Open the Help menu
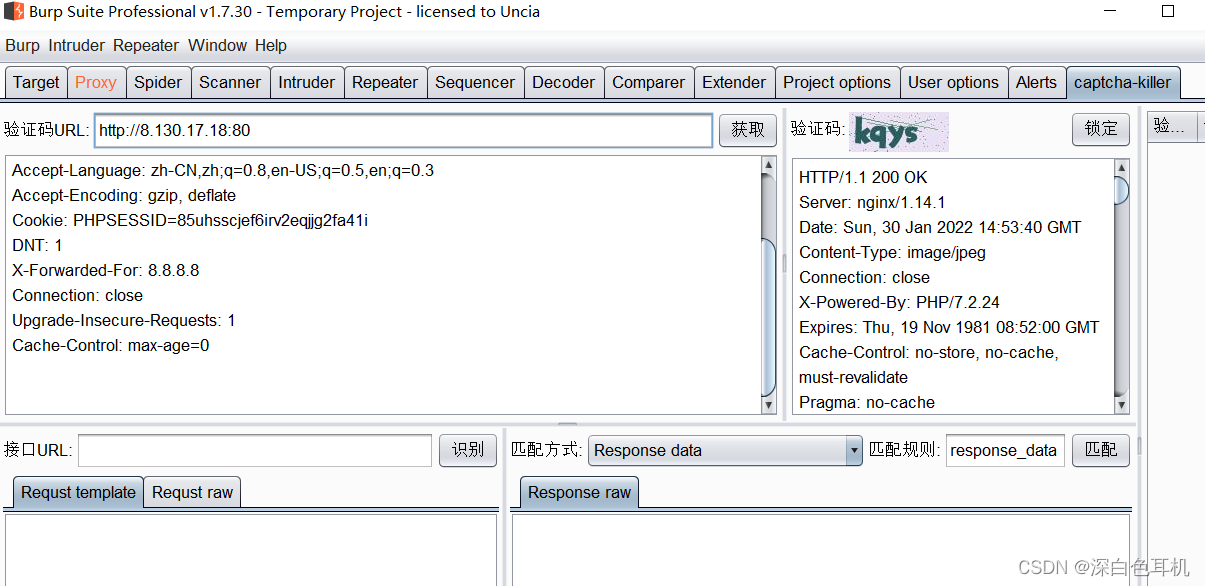The height and width of the screenshot is (586, 1205). click(270, 45)
